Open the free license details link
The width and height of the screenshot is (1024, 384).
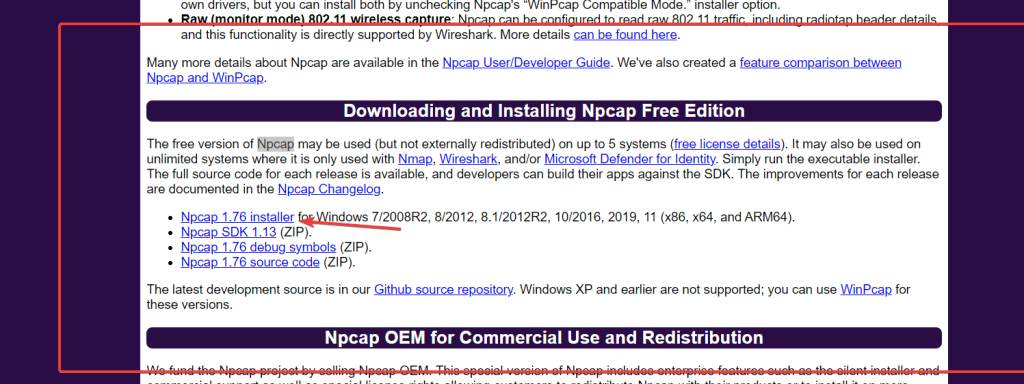coord(727,144)
